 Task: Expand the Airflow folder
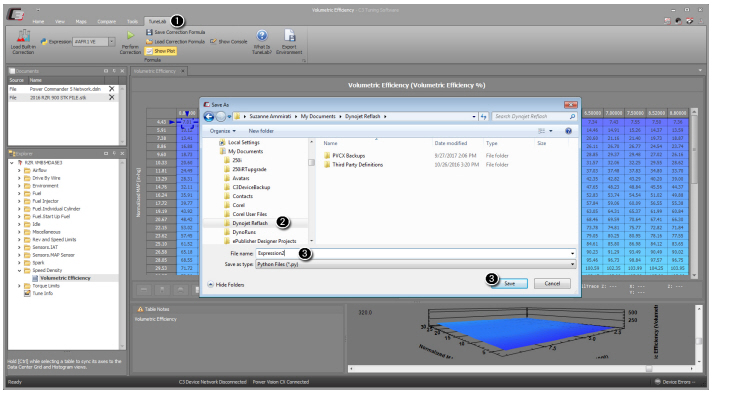(x=19, y=170)
